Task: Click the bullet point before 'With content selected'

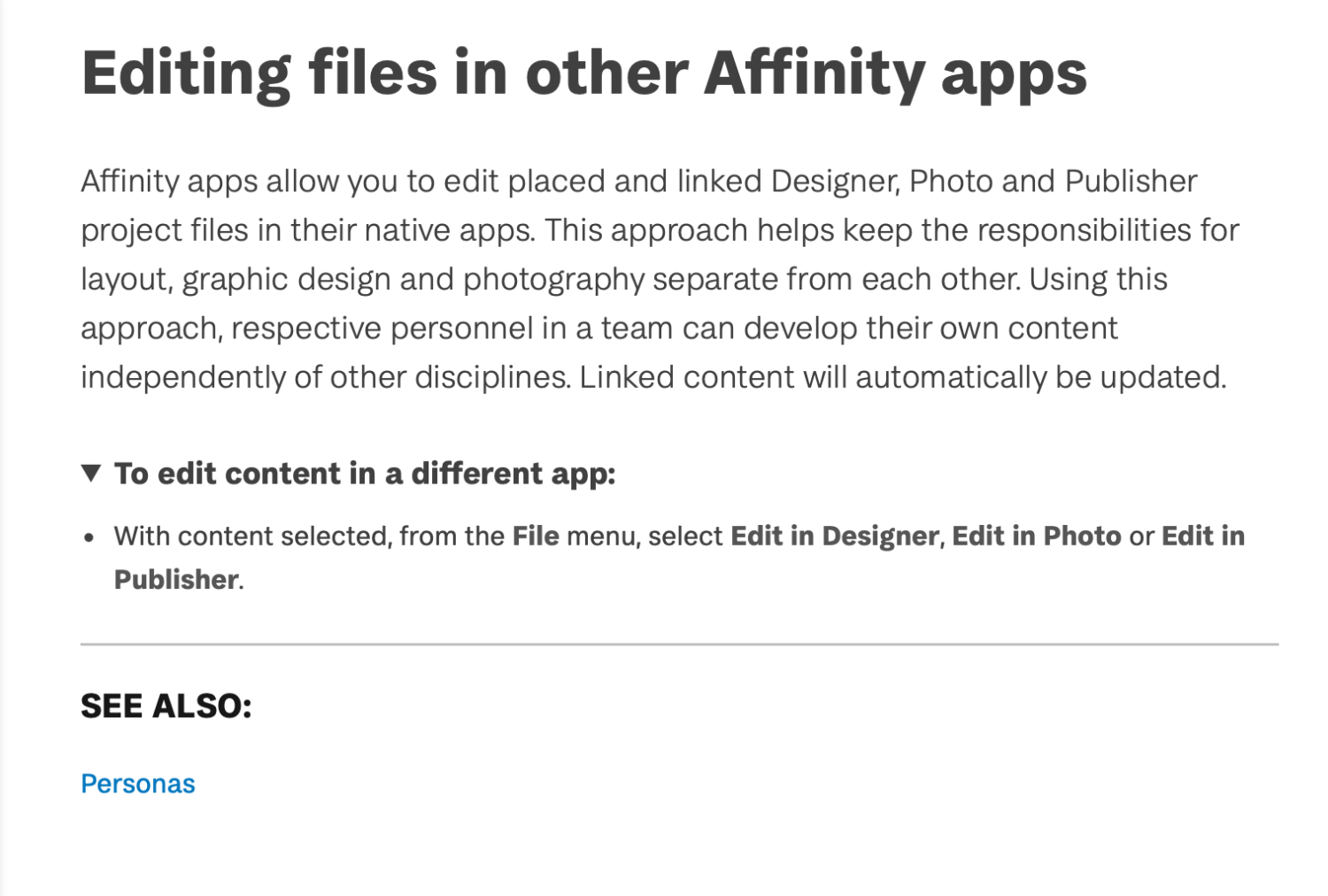Action: click(89, 537)
